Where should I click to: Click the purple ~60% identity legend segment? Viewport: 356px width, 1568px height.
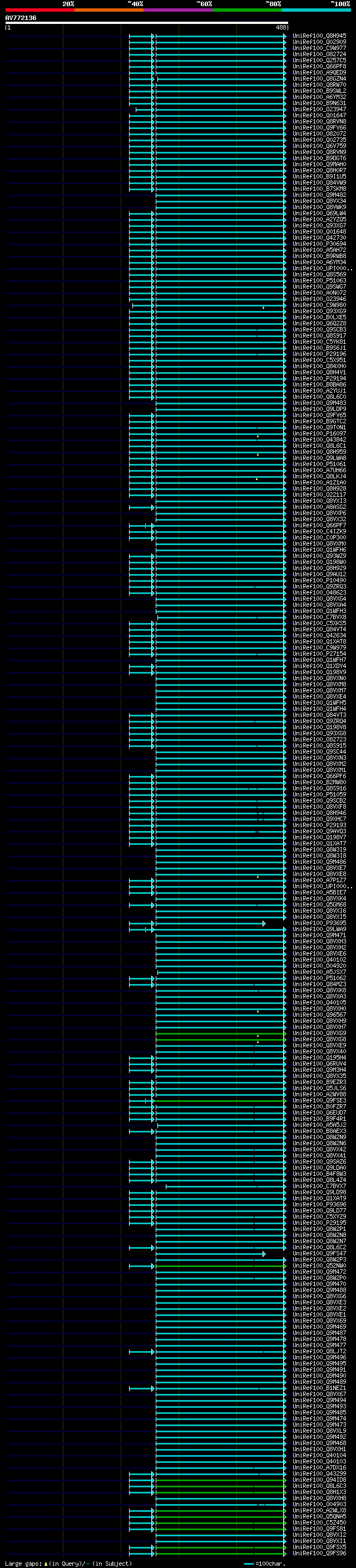(x=177, y=10)
